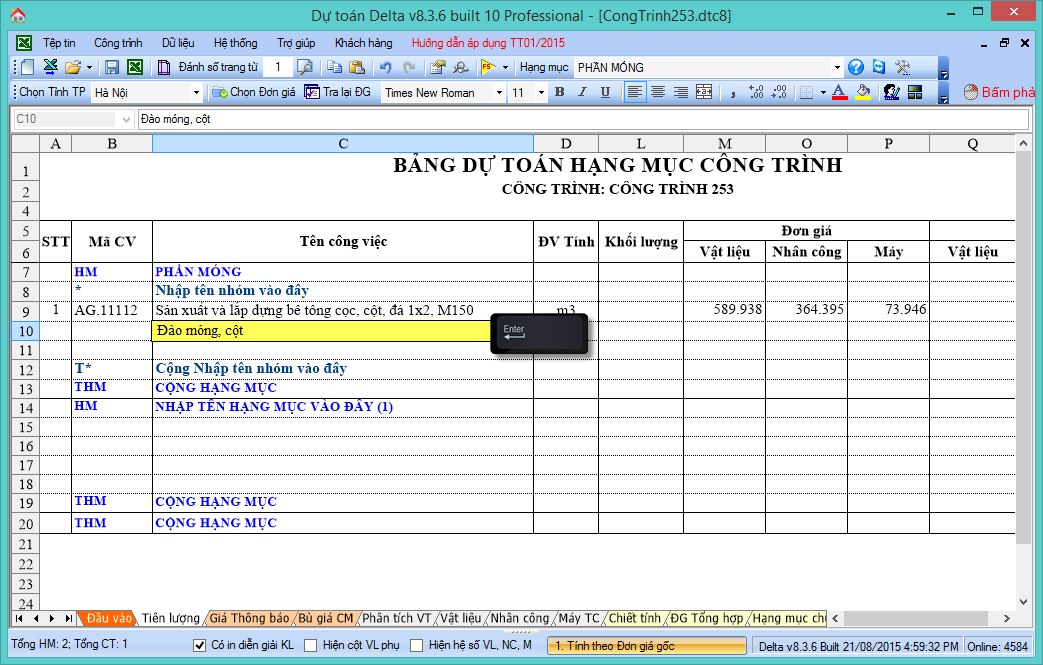Open the Hà Nội province dropdown
The image size is (1043, 665).
click(x=196, y=92)
